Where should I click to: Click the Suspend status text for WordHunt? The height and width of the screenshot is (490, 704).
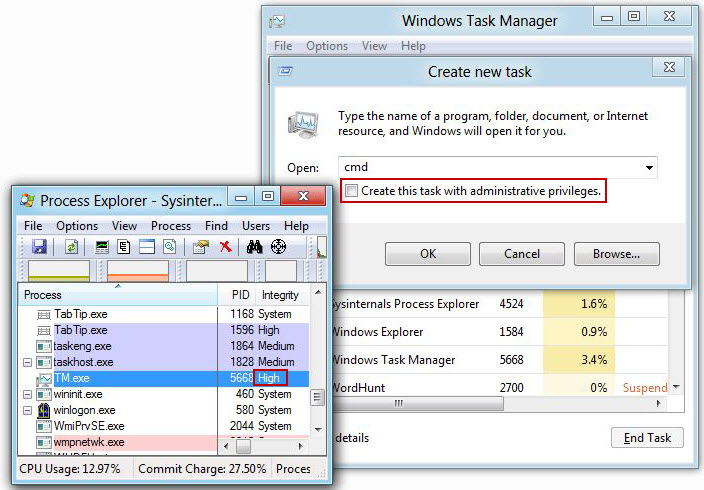(x=645, y=388)
